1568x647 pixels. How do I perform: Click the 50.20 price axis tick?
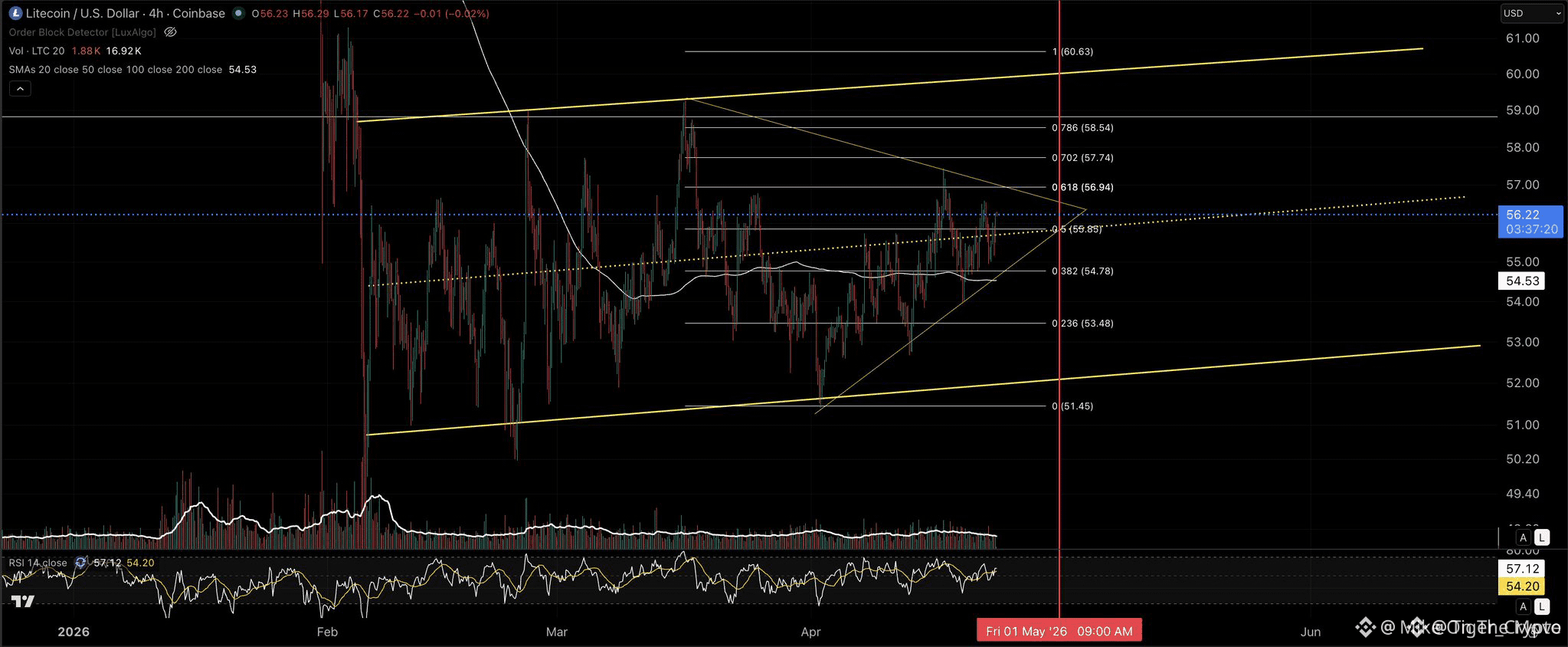pyautogui.click(x=1523, y=459)
